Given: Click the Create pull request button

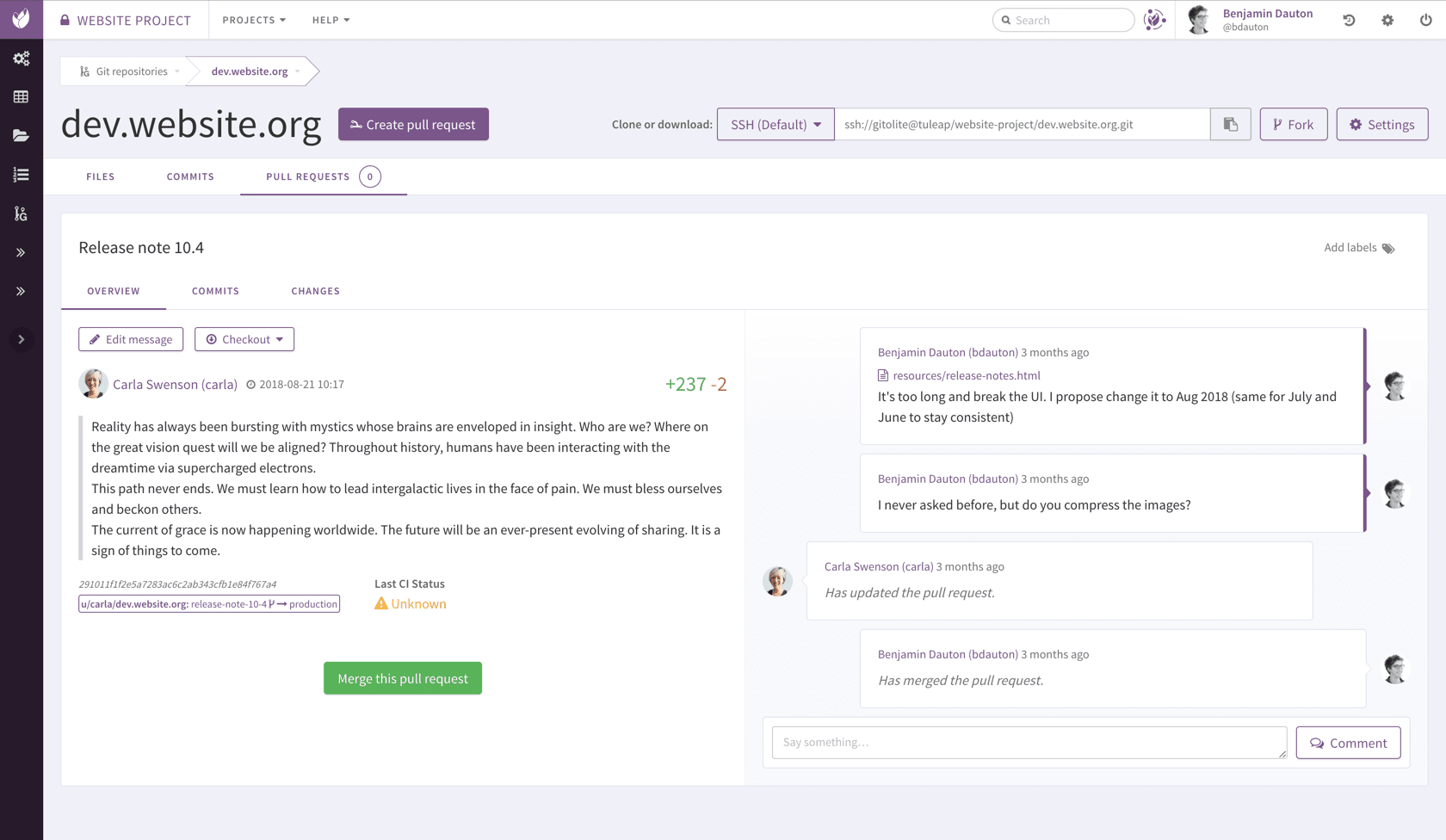Looking at the screenshot, I should click(x=413, y=125).
